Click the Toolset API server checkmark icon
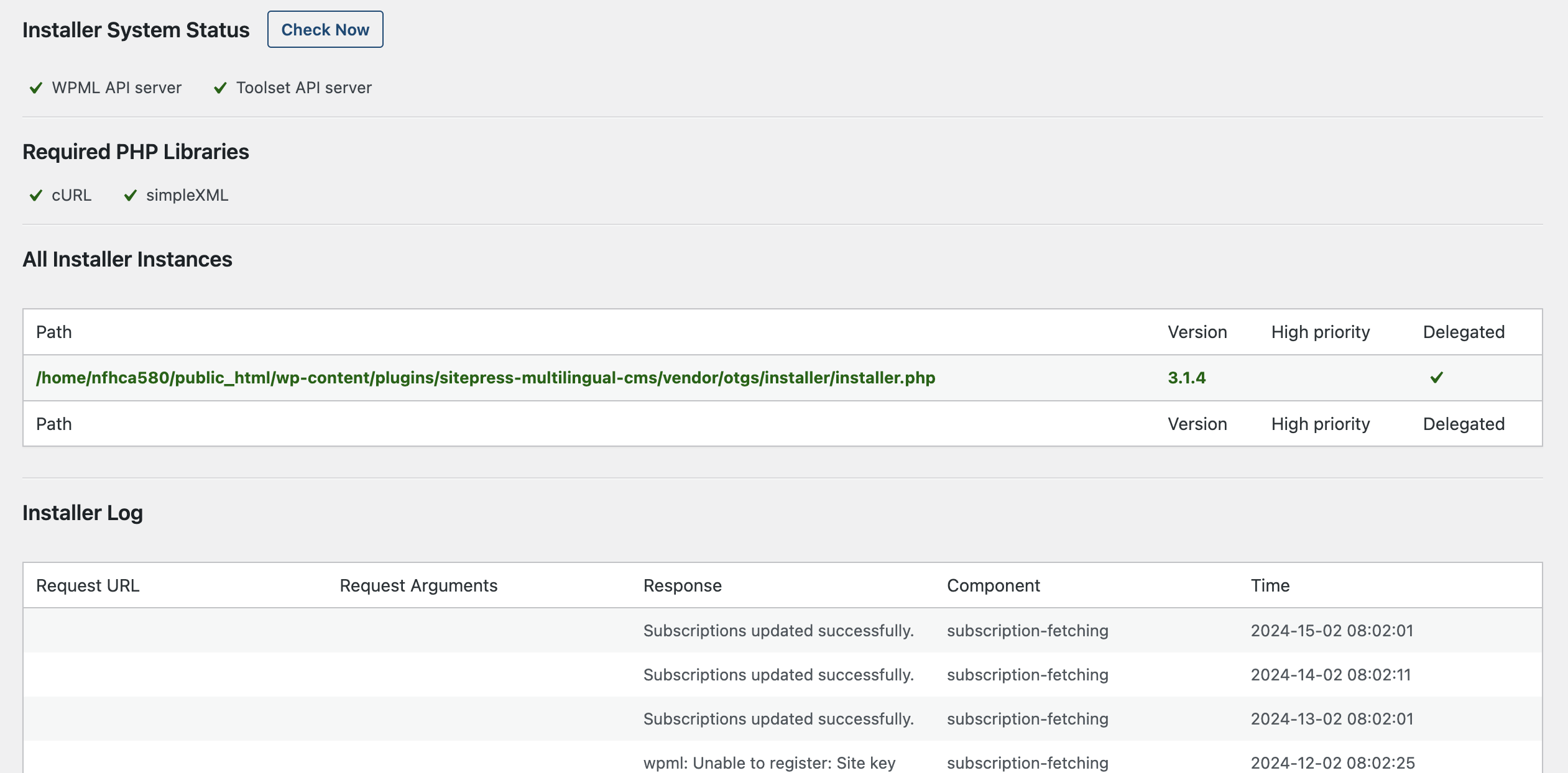Screen dimensions: 1568x773 220,88
